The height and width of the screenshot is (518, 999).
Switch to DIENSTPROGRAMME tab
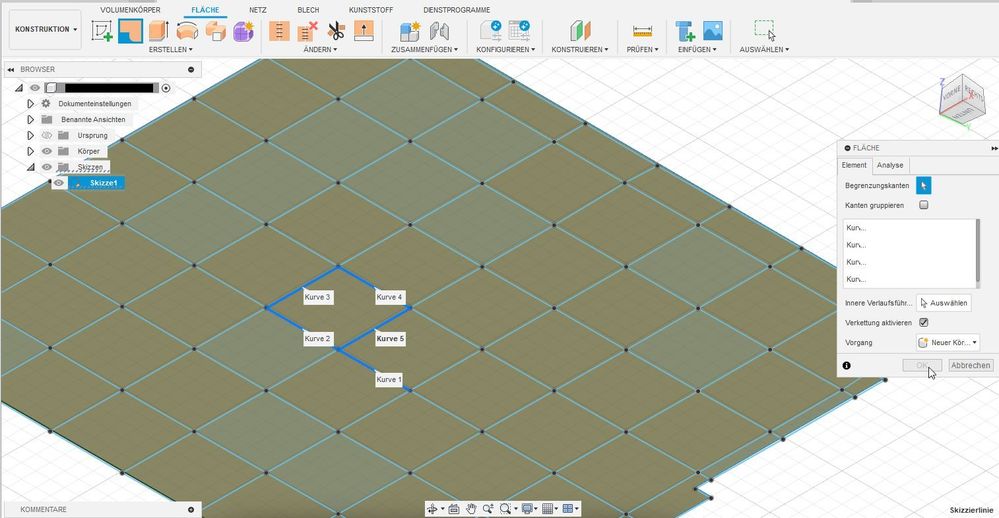457,10
